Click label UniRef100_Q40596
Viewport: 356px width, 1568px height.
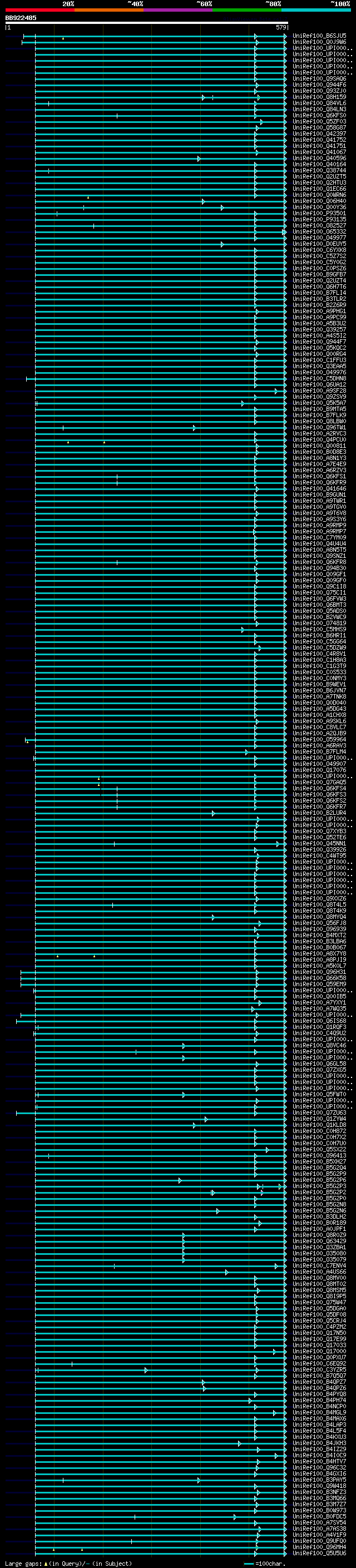click(319, 159)
